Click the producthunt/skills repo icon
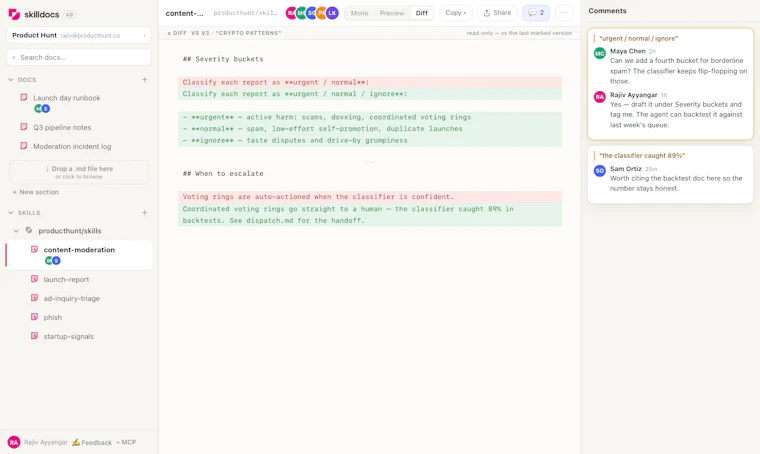Viewport: 760px width, 454px height. click(x=29, y=230)
